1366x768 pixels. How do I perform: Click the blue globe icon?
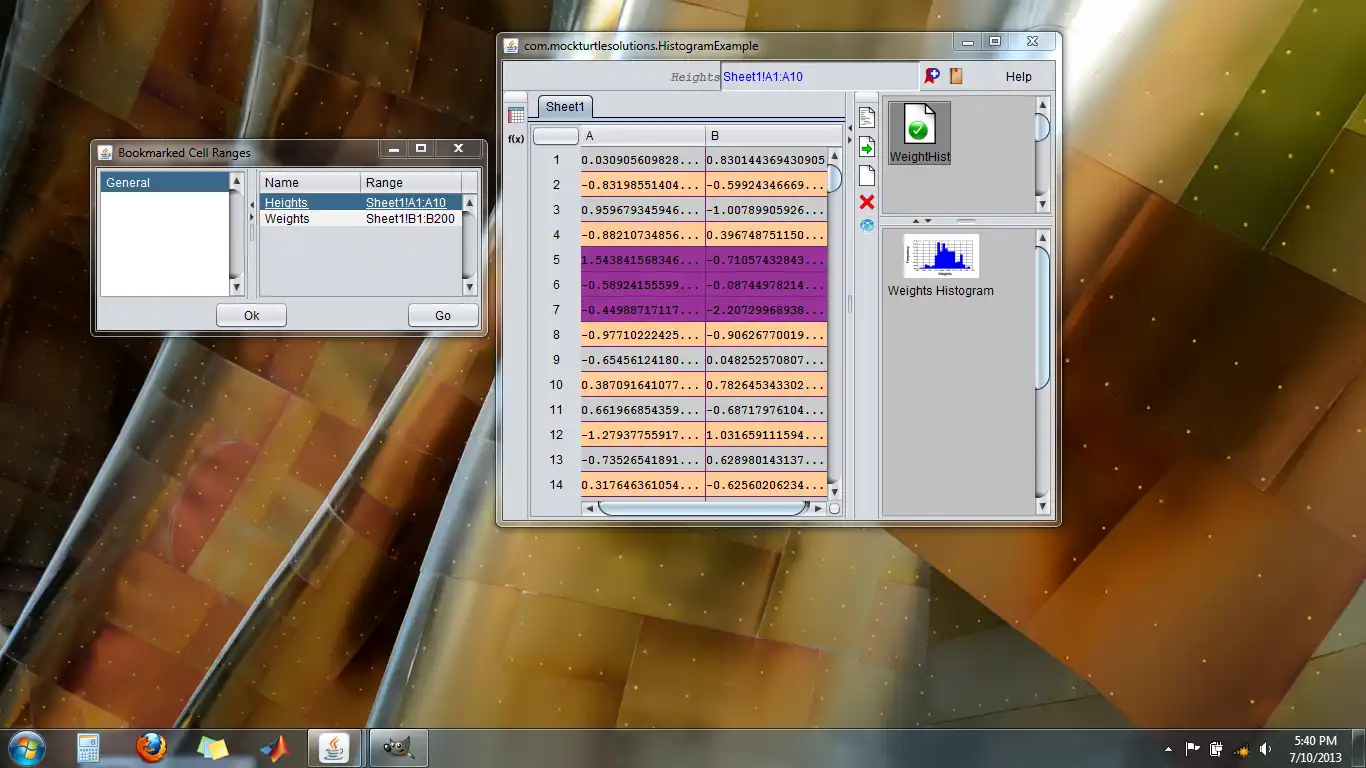click(867, 226)
